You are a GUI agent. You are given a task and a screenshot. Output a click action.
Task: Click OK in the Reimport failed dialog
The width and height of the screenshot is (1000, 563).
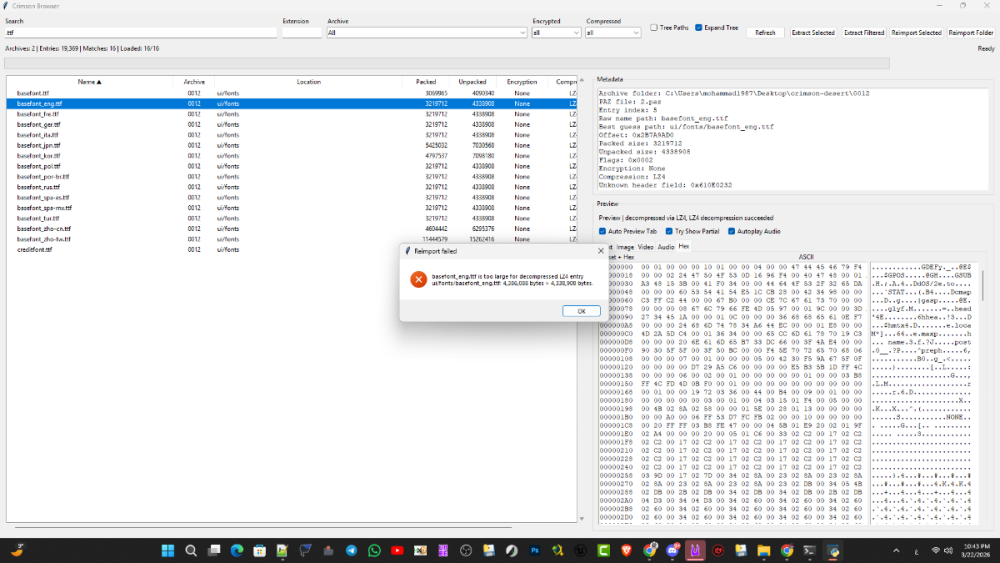point(581,311)
